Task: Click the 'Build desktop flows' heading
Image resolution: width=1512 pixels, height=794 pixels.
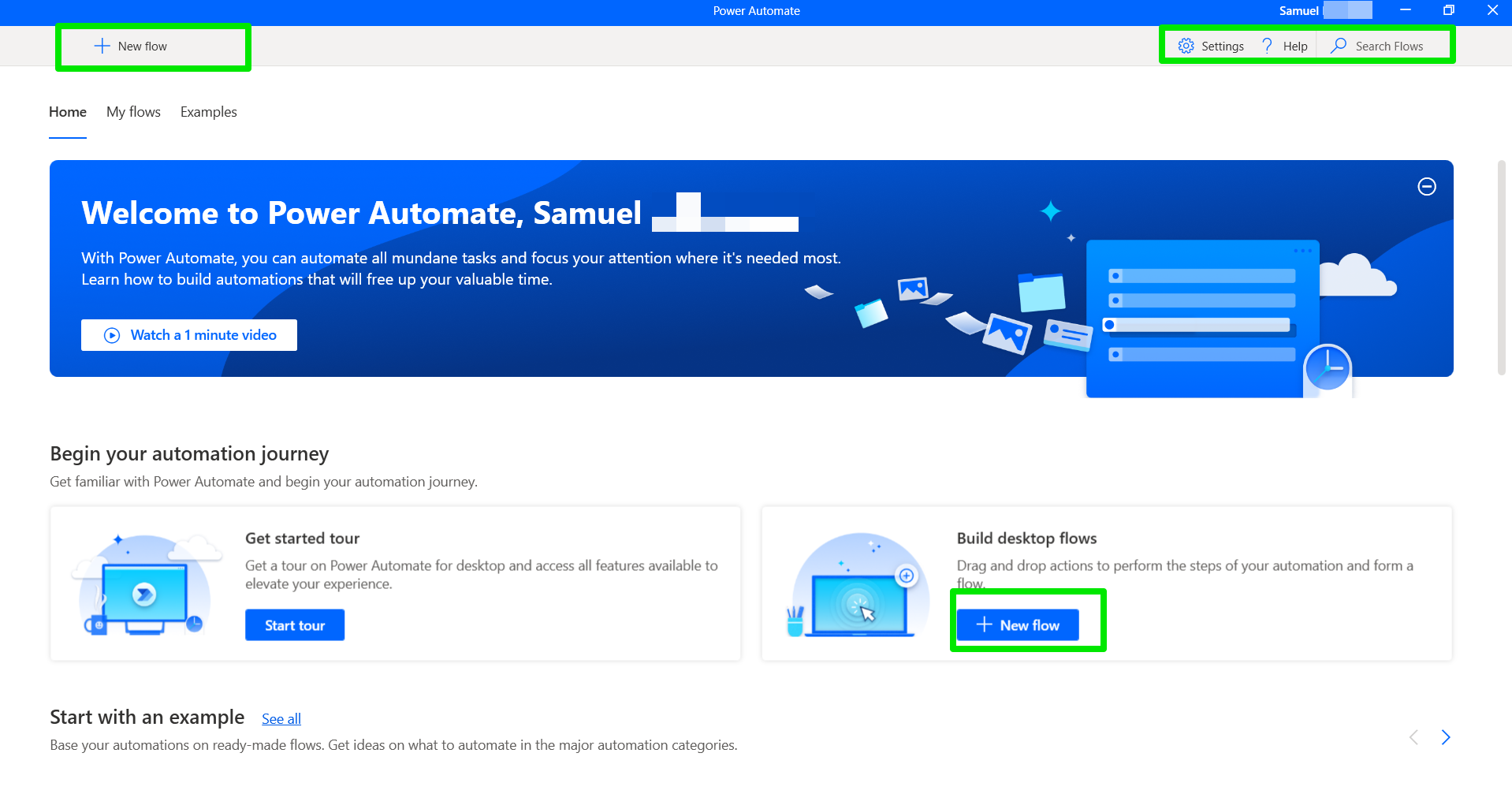Action: point(1026,539)
